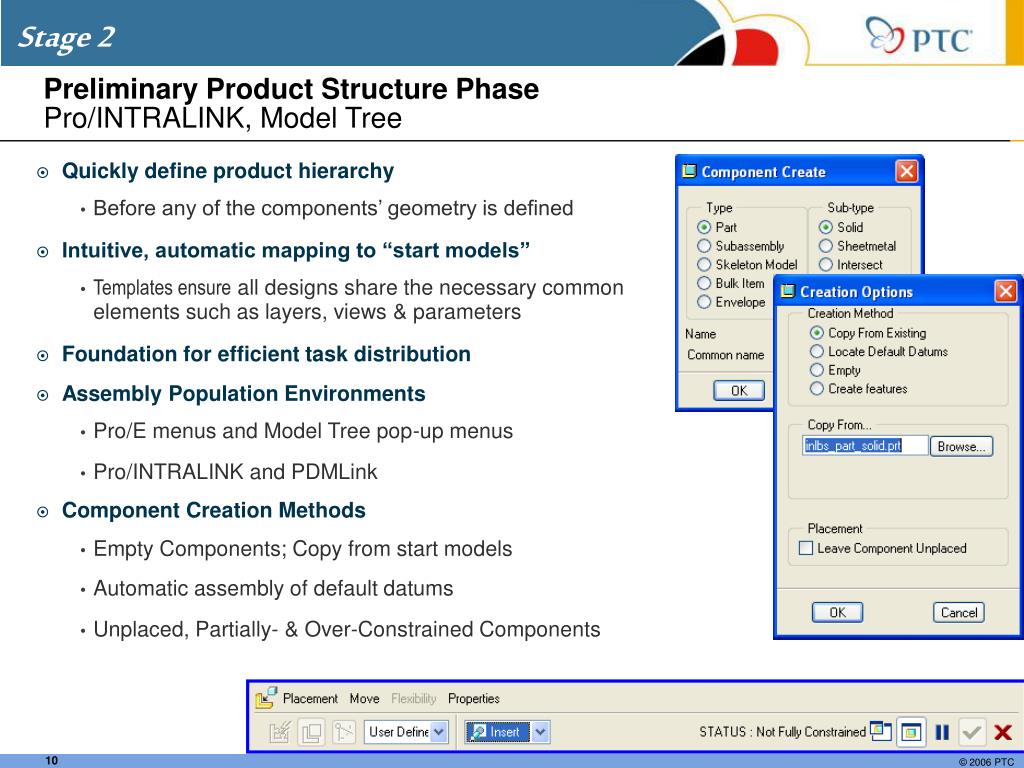Show component in separate window icon
Viewport: 1024px width, 768px height.
881,731
